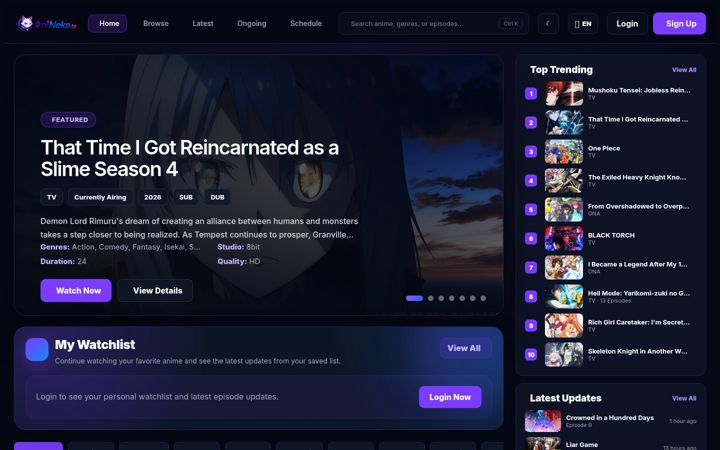720x450 pixels.
Task: Click rank badge 10 in Top Trending
Action: (531, 354)
